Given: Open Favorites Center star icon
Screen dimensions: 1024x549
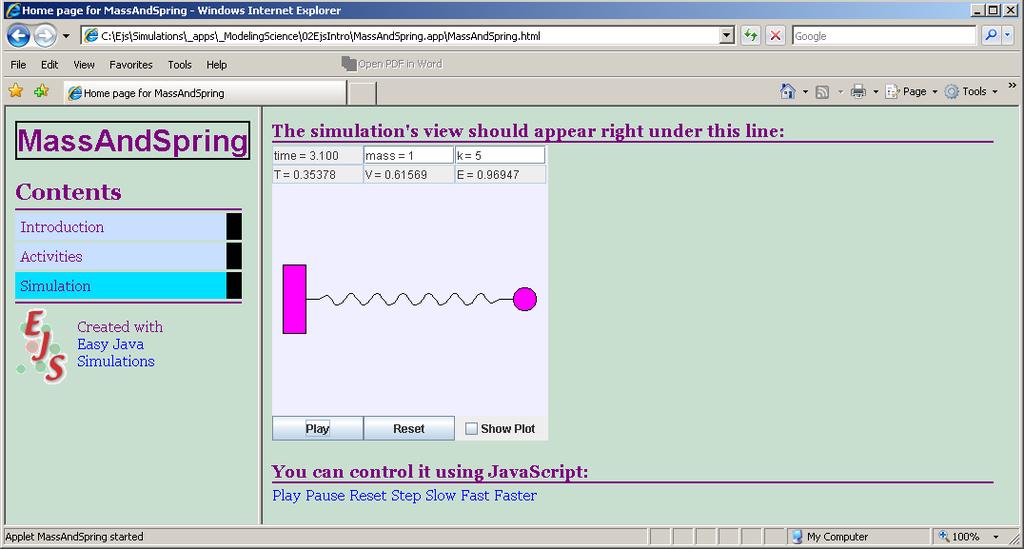Looking at the screenshot, I should (x=16, y=91).
